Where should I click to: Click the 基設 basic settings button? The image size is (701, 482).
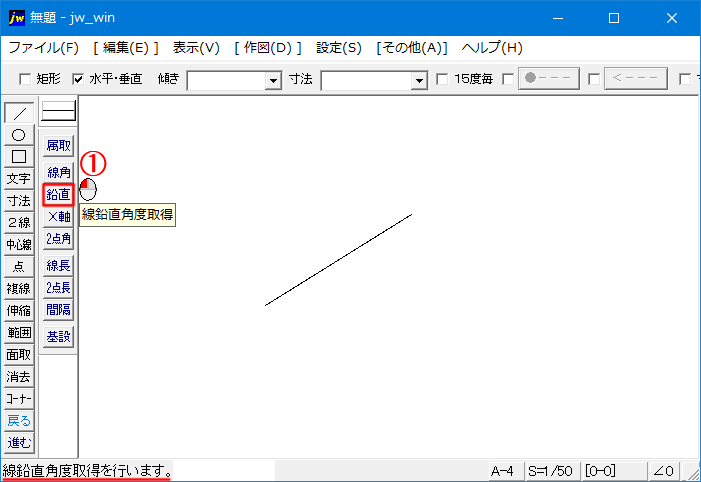pos(59,336)
